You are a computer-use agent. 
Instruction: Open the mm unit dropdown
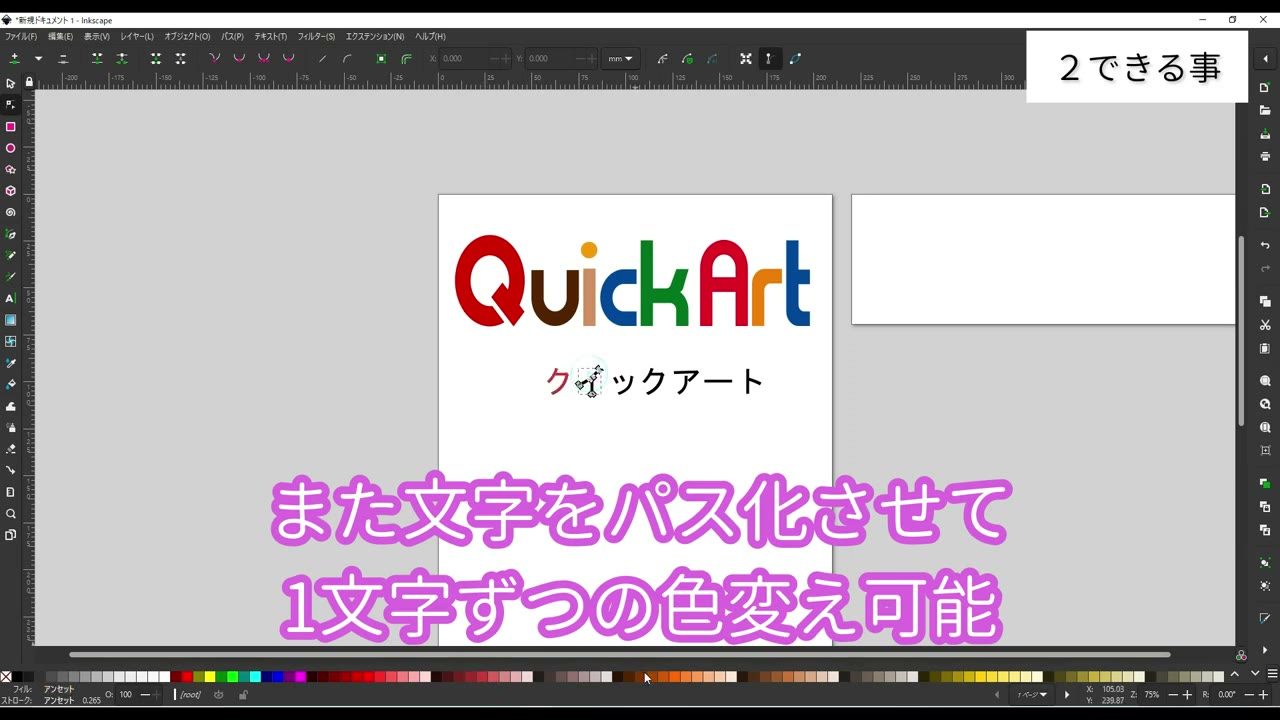pos(621,59)
